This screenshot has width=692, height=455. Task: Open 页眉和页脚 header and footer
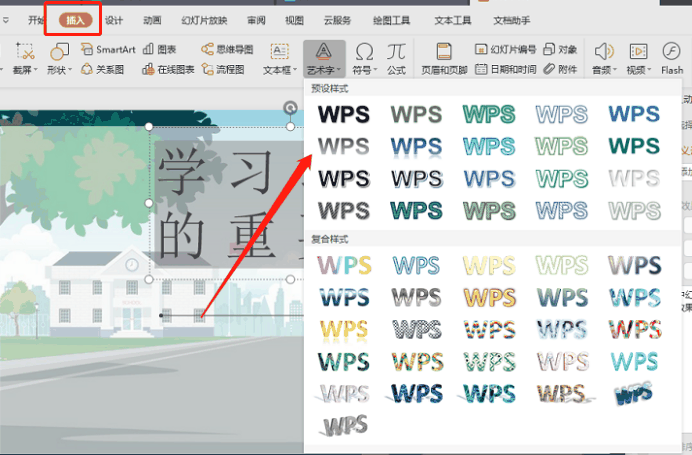pos(444,58)
